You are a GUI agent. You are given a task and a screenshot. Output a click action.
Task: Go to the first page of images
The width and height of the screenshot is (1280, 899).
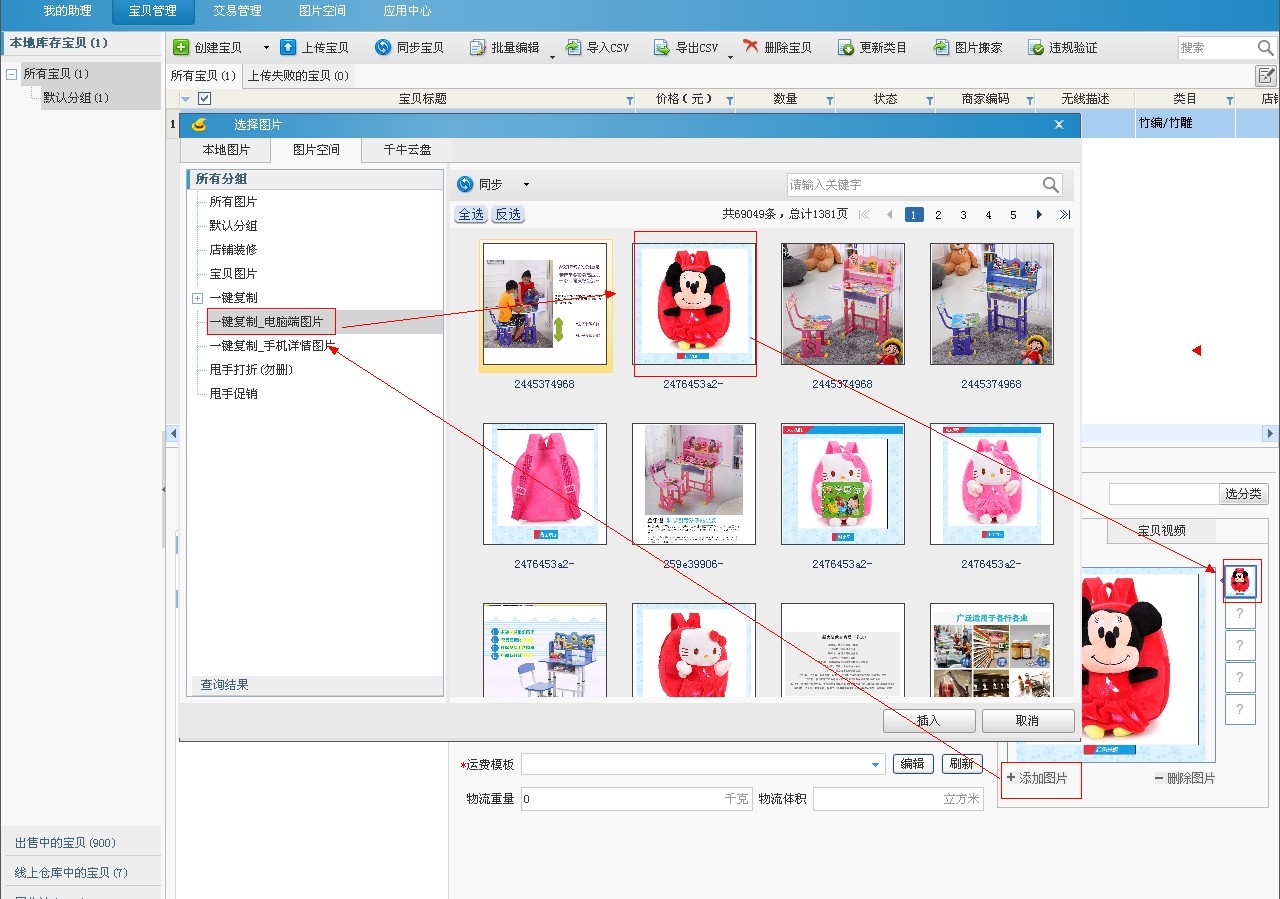click(864, 215)
